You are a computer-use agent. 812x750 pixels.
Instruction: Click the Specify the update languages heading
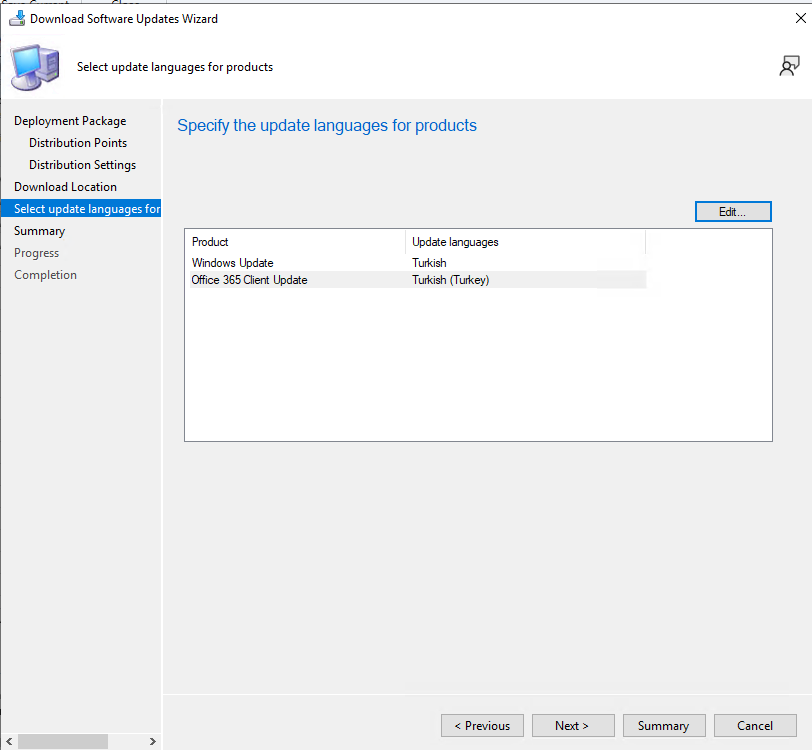327,125
